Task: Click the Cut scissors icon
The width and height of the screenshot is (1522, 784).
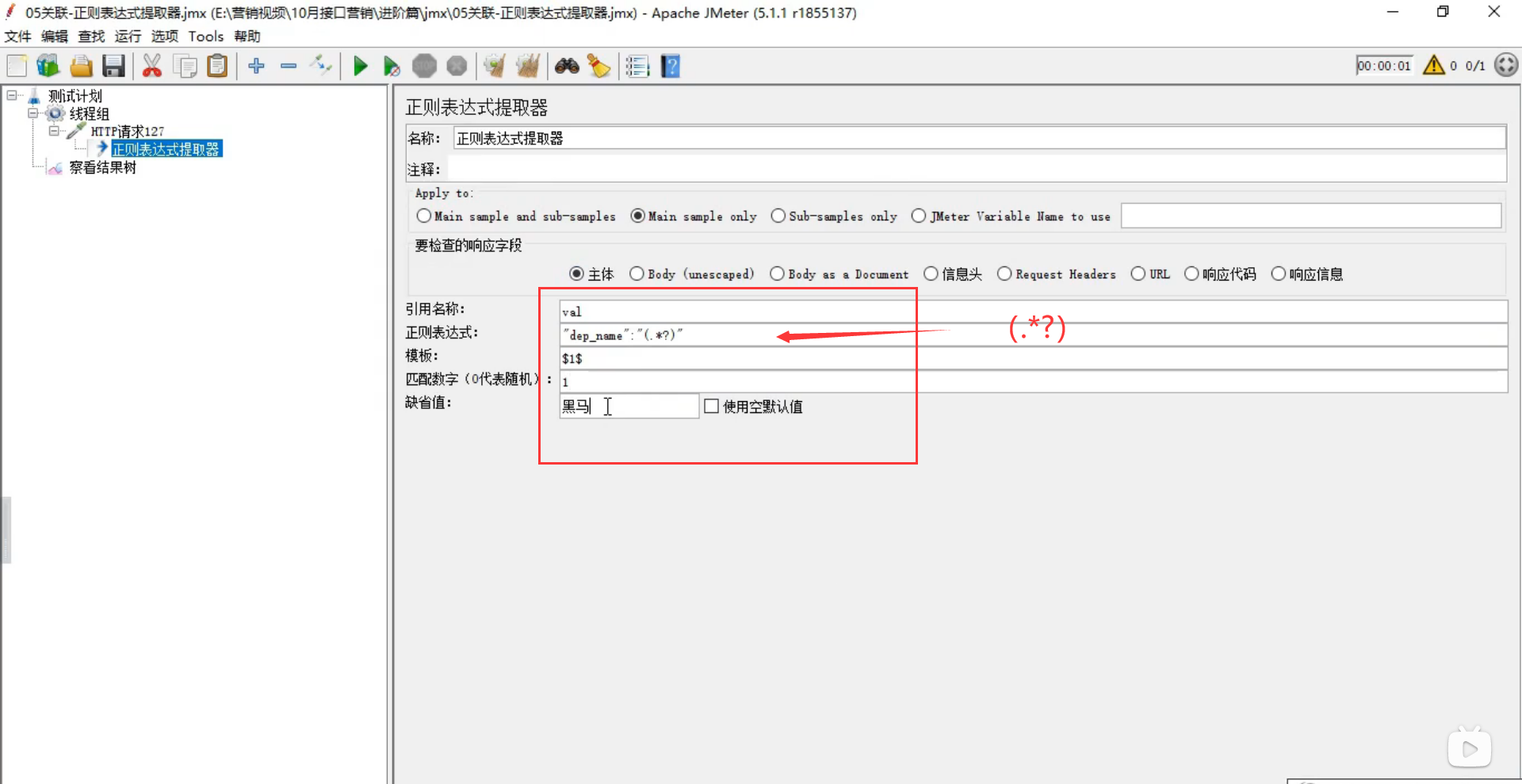Action: [151, 66]
